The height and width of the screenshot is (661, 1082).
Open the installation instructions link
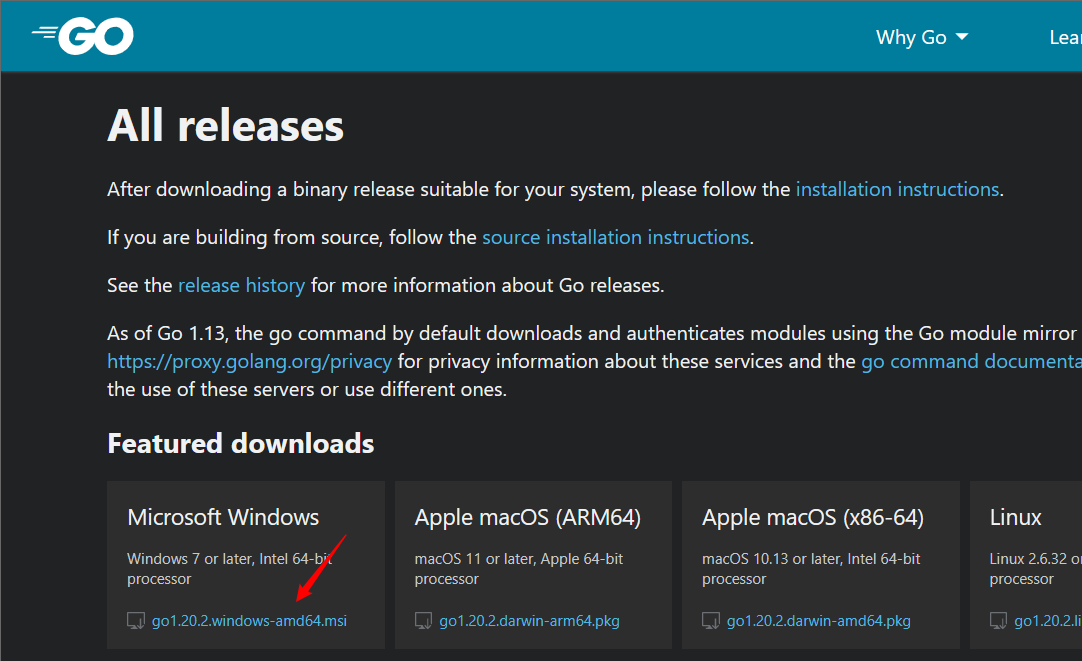(x=897, y=189)
